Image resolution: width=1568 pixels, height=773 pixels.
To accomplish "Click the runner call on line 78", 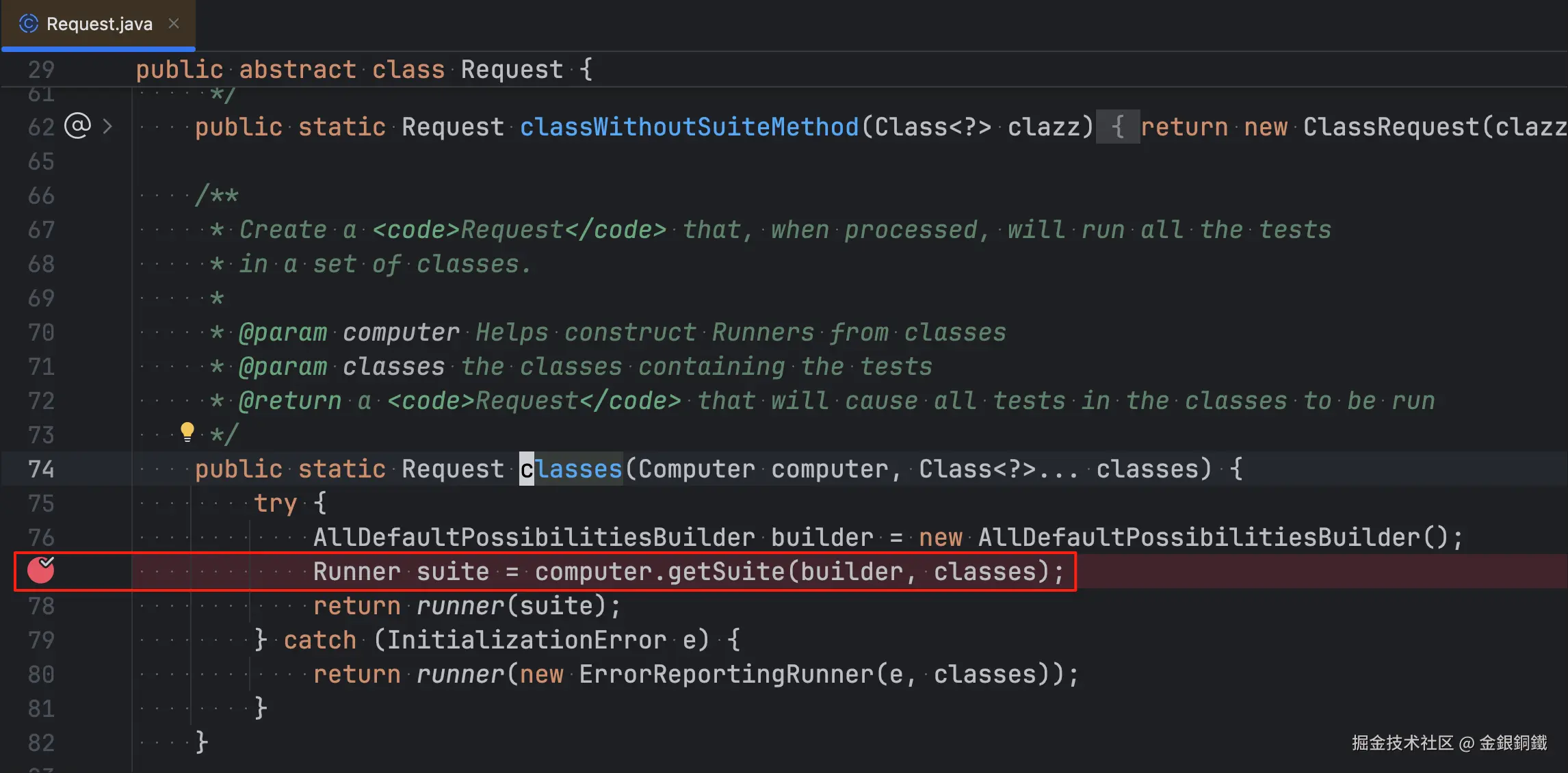I will (x=460, y=606).
